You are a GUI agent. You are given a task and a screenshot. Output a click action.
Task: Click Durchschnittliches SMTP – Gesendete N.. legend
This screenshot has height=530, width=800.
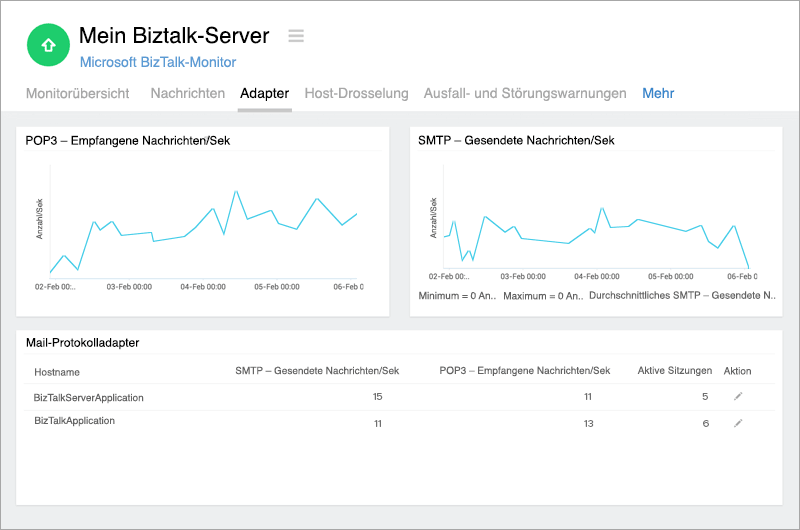pyautogui.click(x=682, y=295)
